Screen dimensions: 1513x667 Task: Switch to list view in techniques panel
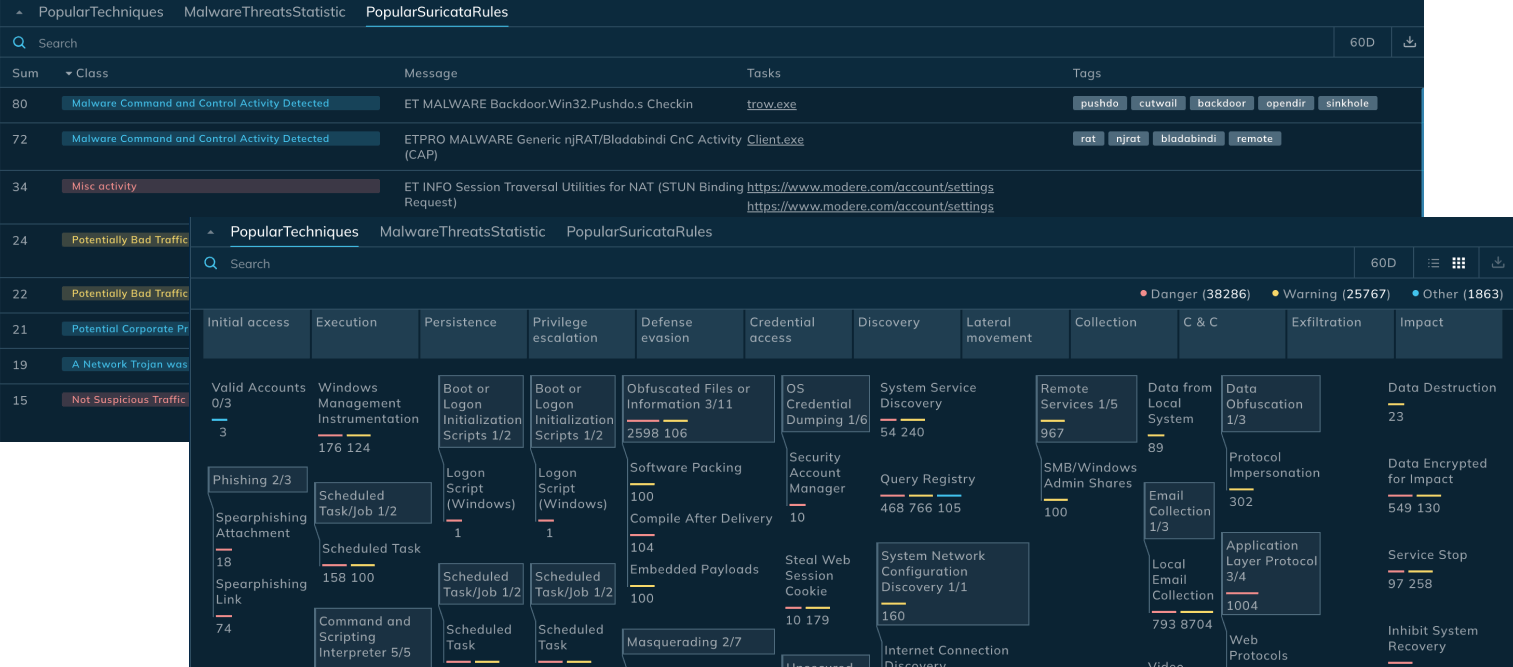click(x=1433, y=263)
